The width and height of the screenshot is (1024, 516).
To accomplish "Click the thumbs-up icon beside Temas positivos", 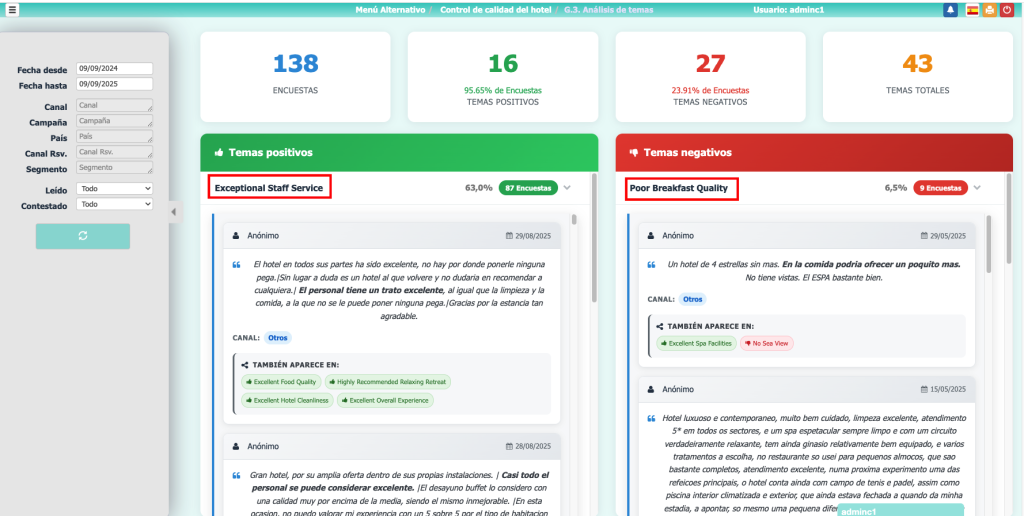I will pos(218,153).
